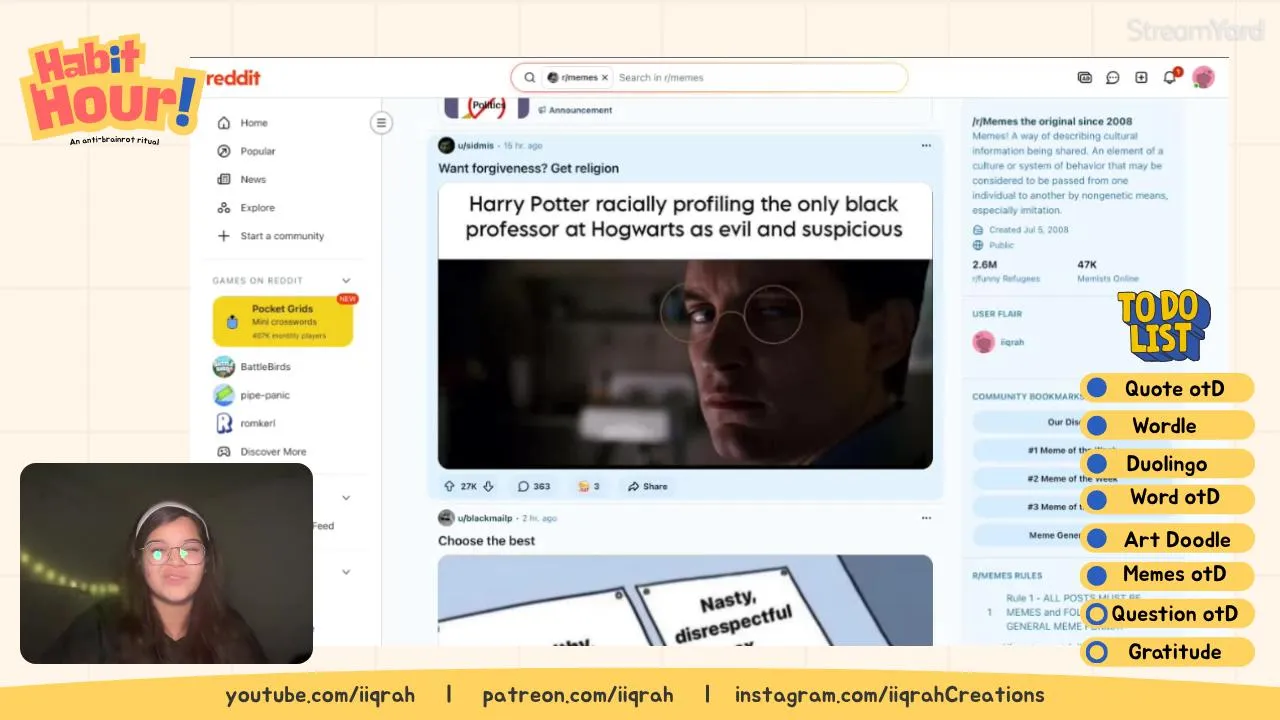Screen dimensions: 1280x720
Task: Upvote the u/sidmis post
Action: (x=449, y=486)
